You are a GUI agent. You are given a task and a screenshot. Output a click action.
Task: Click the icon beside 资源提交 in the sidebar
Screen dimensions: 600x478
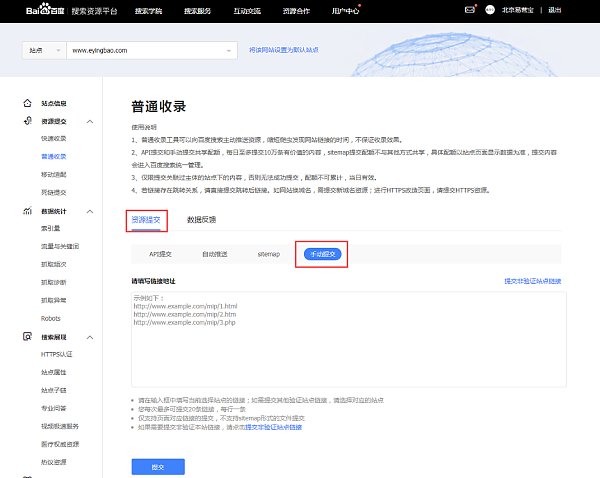26,121
